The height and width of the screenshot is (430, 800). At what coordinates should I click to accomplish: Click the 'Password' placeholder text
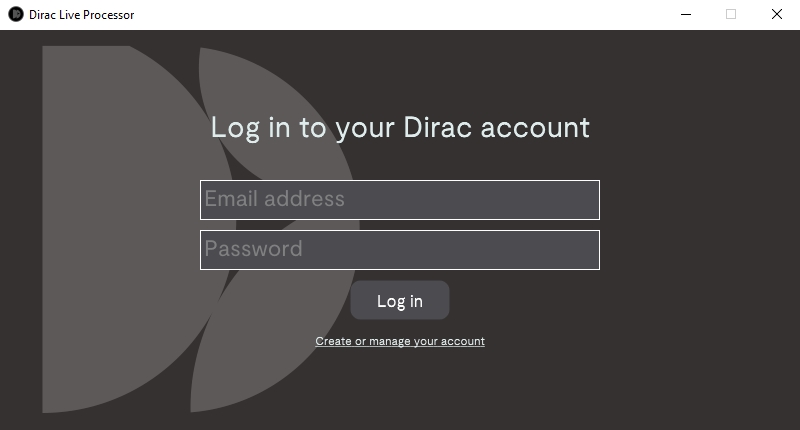coord(254,248)
